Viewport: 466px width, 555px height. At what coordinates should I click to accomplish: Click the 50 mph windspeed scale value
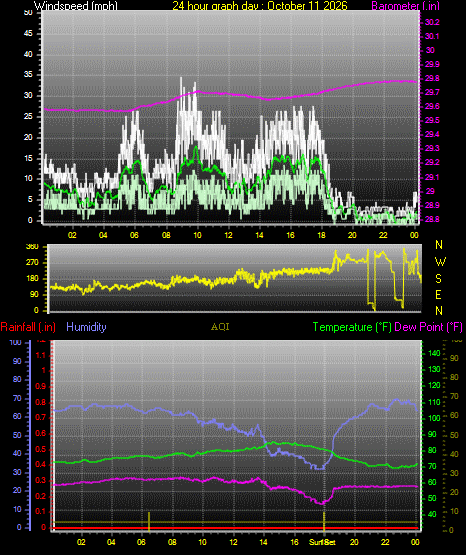tap(28, 13)
